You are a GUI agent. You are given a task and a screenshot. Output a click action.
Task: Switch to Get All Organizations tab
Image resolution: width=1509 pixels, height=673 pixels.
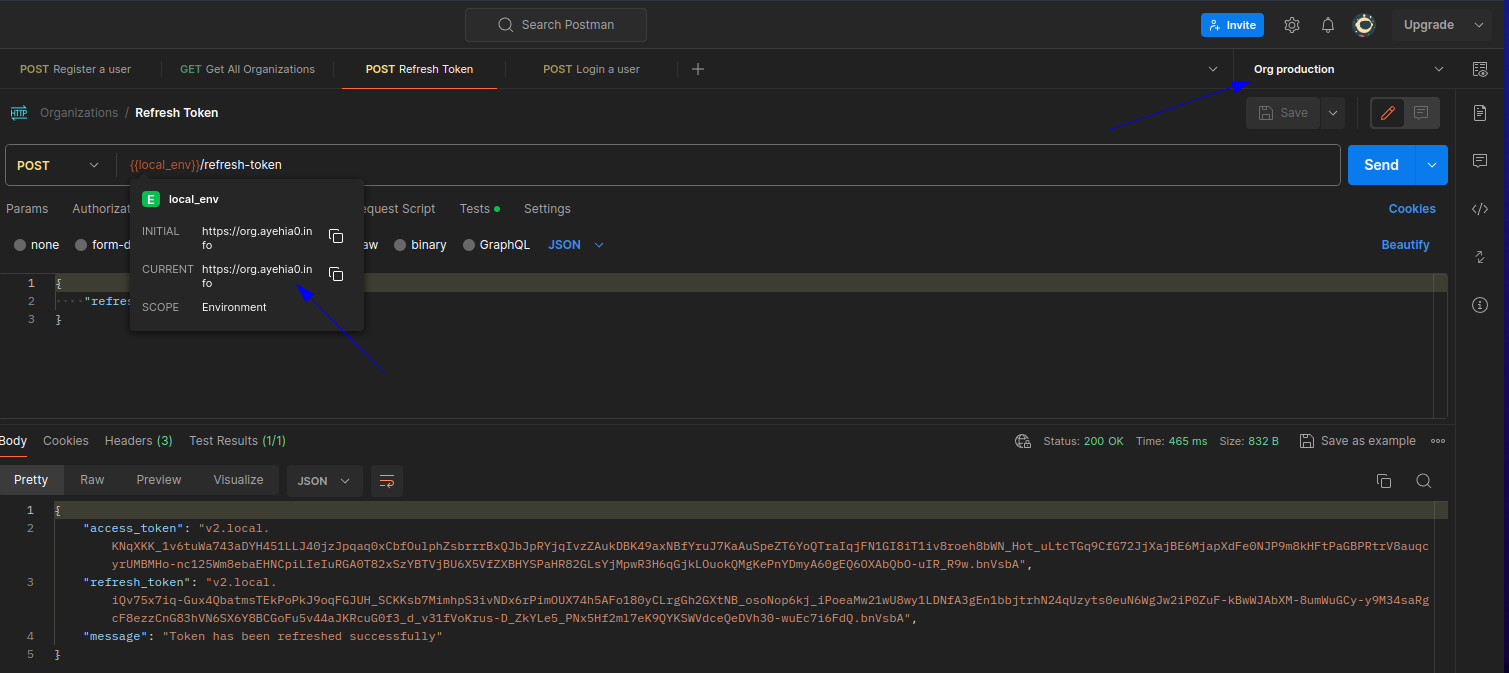point(247,69)
